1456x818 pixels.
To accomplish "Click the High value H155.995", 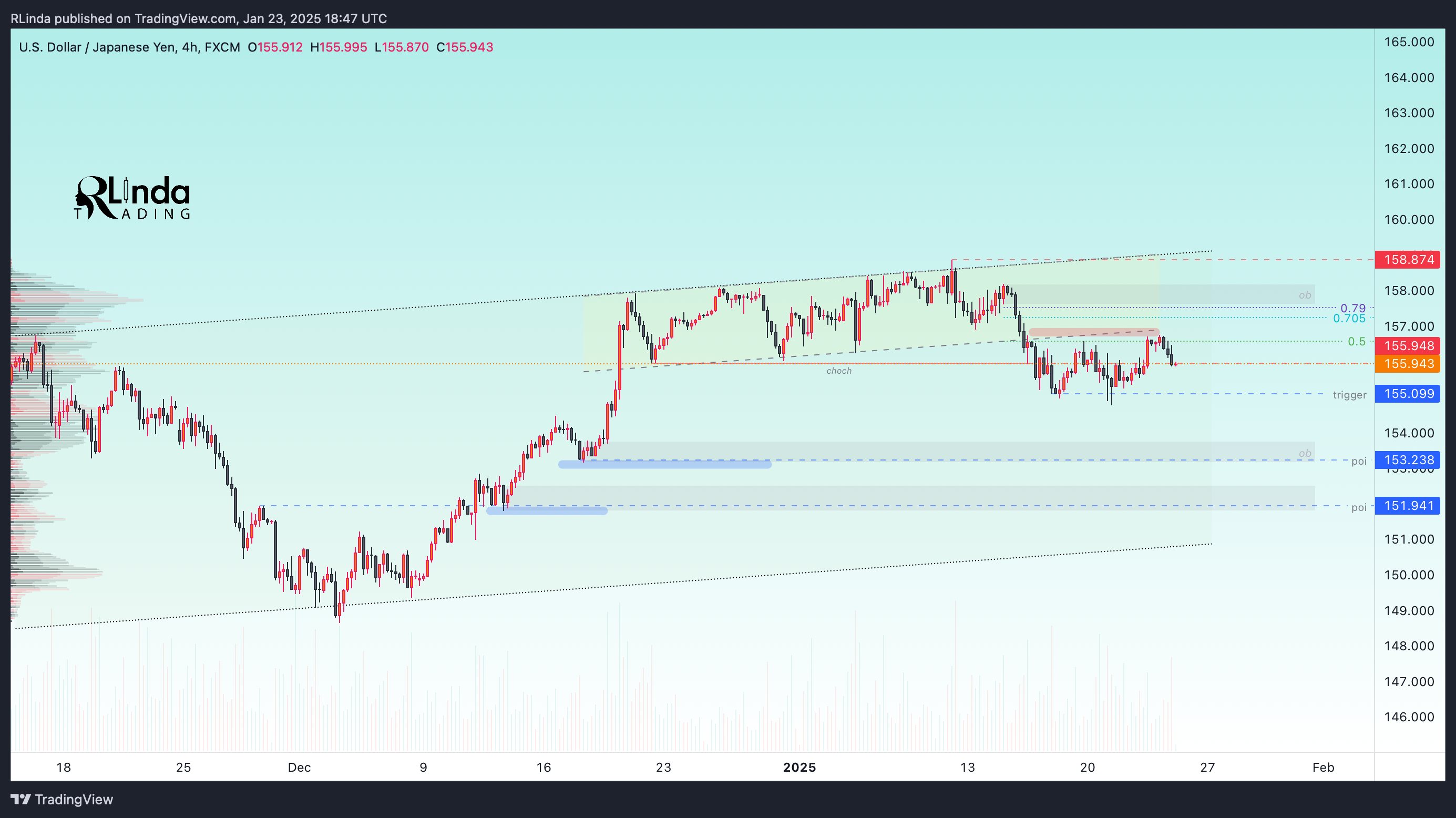I will [339, 47].
